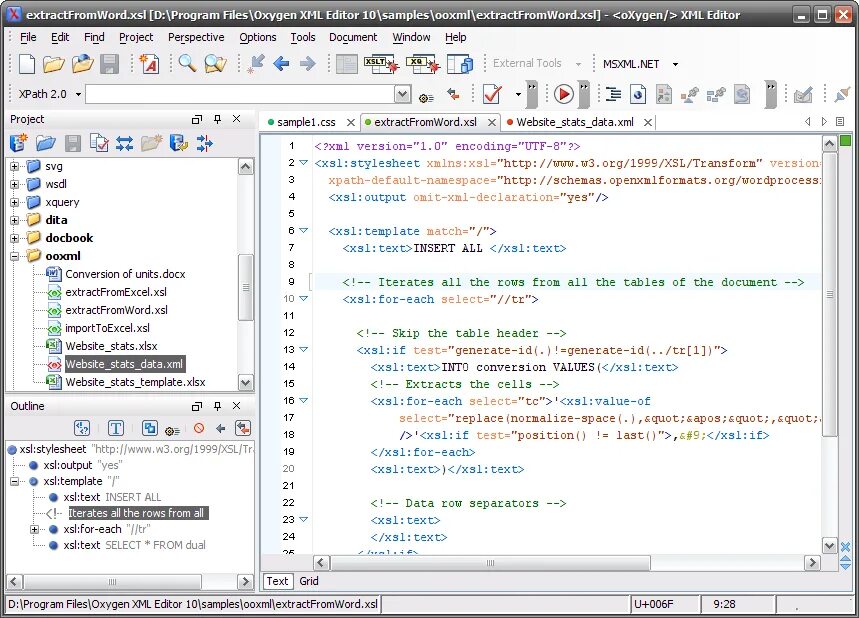859x618 pixels.
Task: Click the red Apply transformation play button
Action: [564, 94]
